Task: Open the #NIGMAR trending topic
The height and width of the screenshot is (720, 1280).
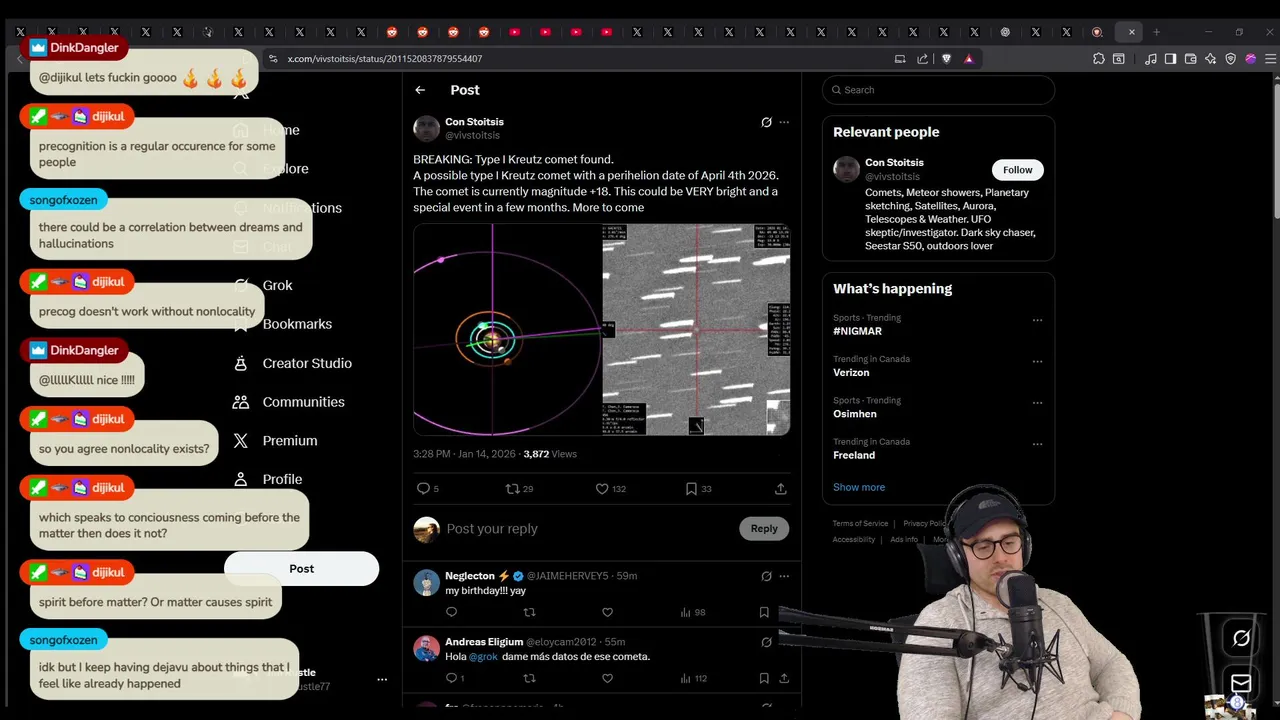Action: 857,331
